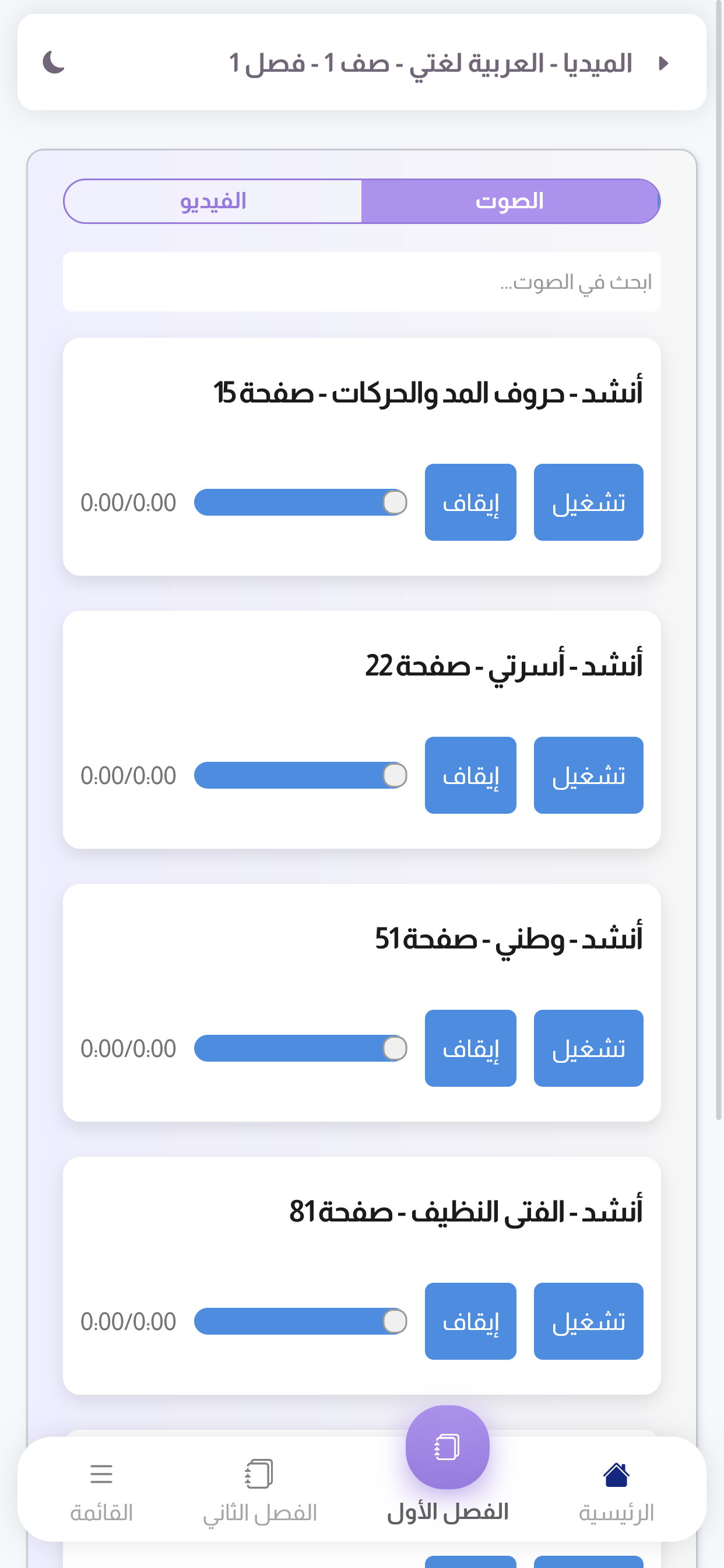Viewport: 724px width, 1568px height.
Task: Open the الفصل الثاني notebook icon
Action: [259, 1473]
